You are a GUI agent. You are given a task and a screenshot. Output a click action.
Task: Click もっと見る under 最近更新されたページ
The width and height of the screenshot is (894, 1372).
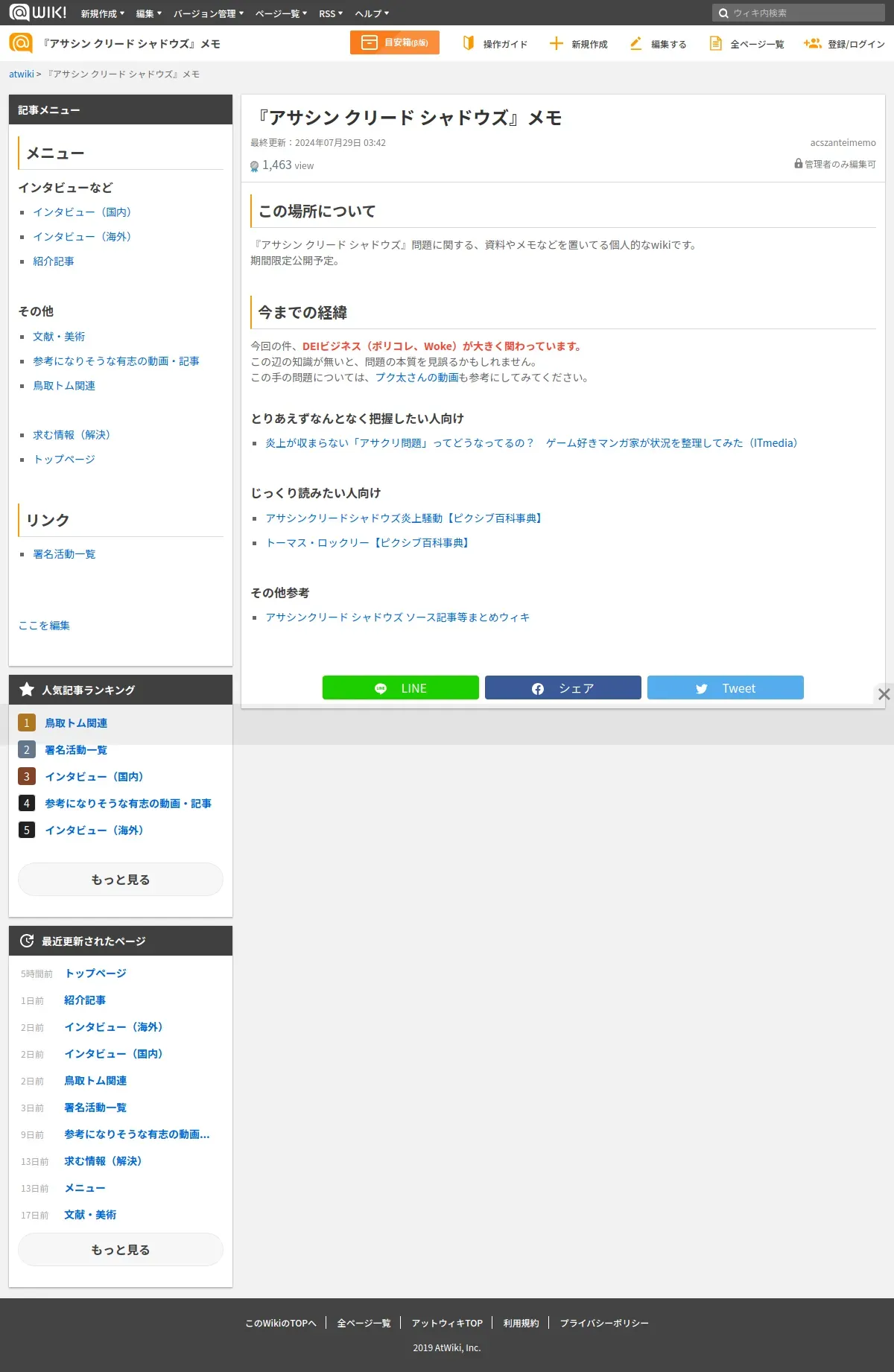[121, 1250]
